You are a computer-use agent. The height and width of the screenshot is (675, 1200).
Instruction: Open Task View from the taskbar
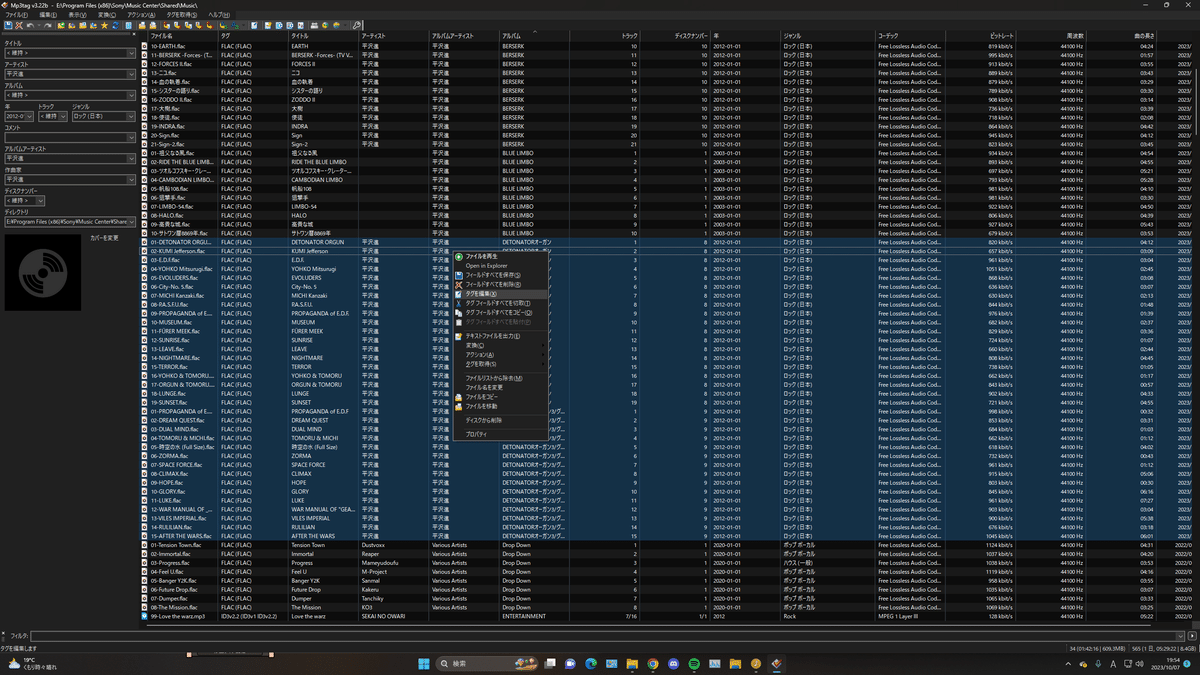coord(549,664)
